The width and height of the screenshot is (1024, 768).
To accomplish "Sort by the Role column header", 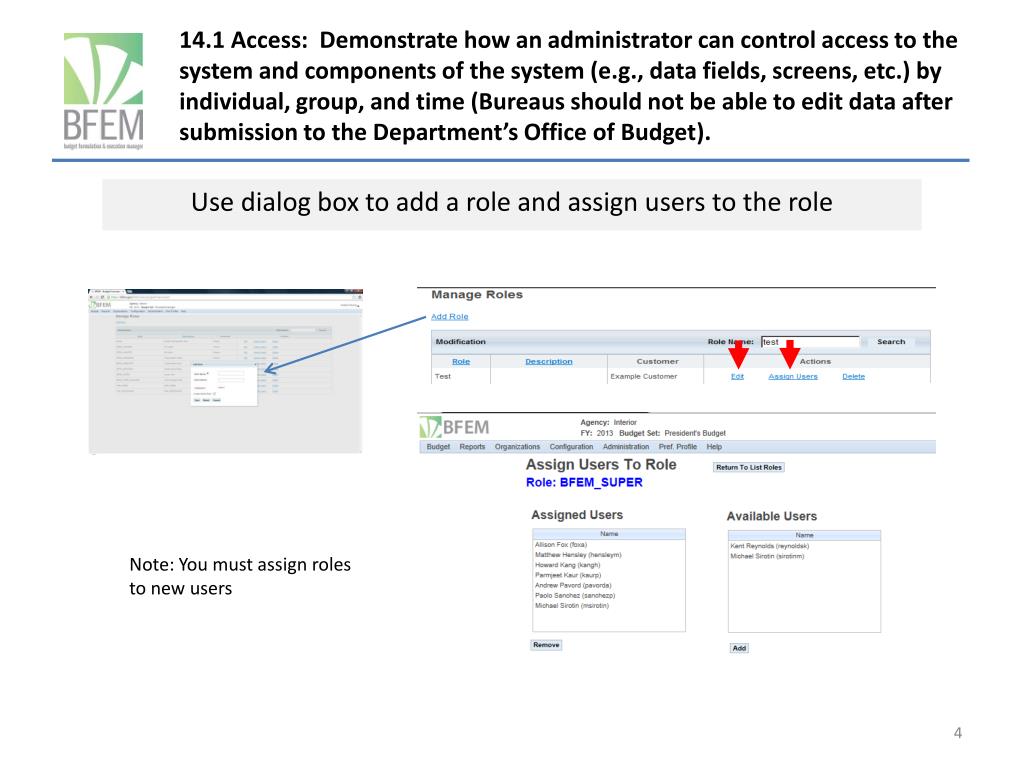I will pos(461,361).
